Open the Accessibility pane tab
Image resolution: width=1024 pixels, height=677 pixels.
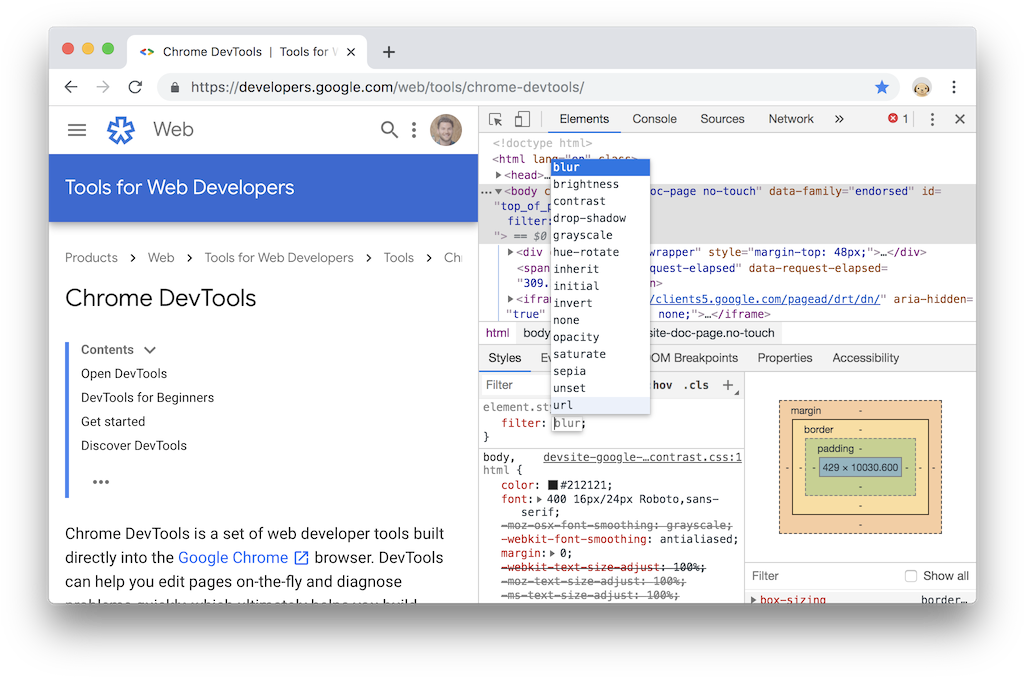point(865,358)
